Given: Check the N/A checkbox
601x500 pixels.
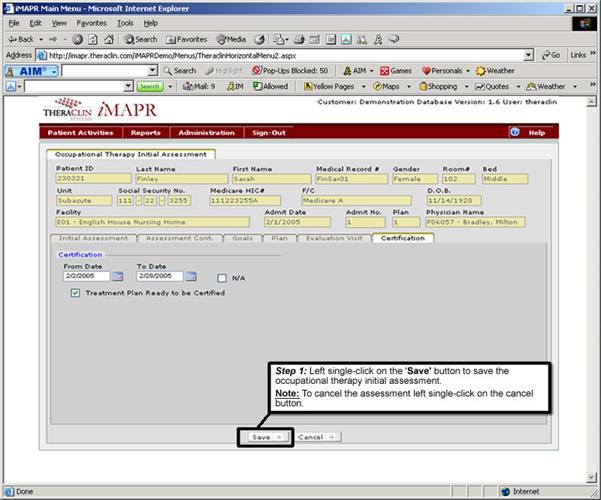Looking at the screenshot, I should click(x=222, y=277).
